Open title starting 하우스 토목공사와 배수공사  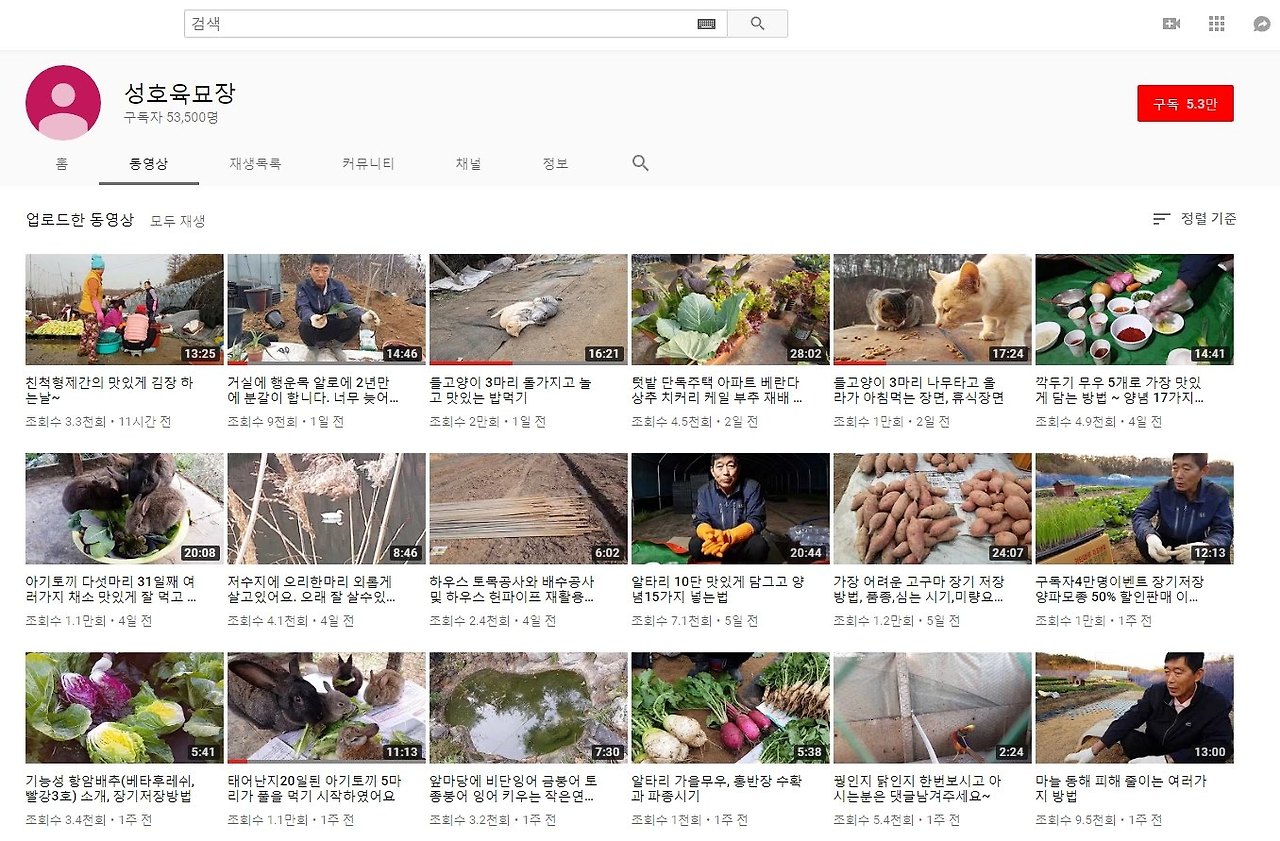coord(512,589)
